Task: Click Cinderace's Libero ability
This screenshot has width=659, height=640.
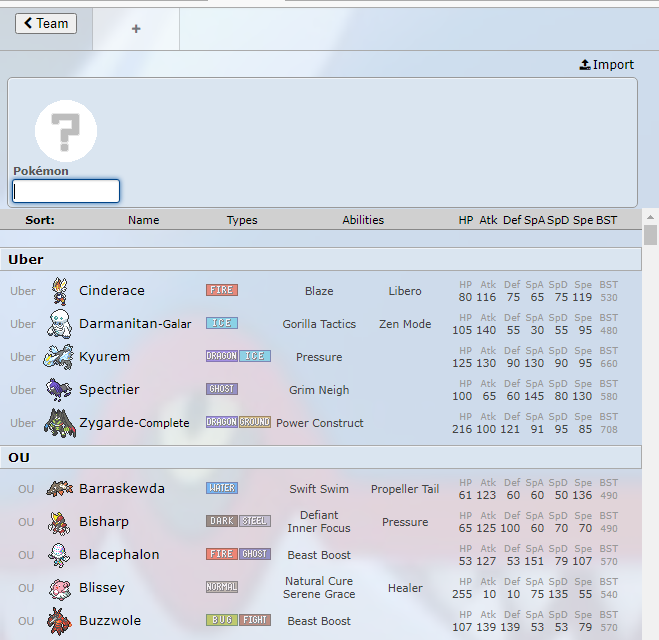Action: (405, 291)
